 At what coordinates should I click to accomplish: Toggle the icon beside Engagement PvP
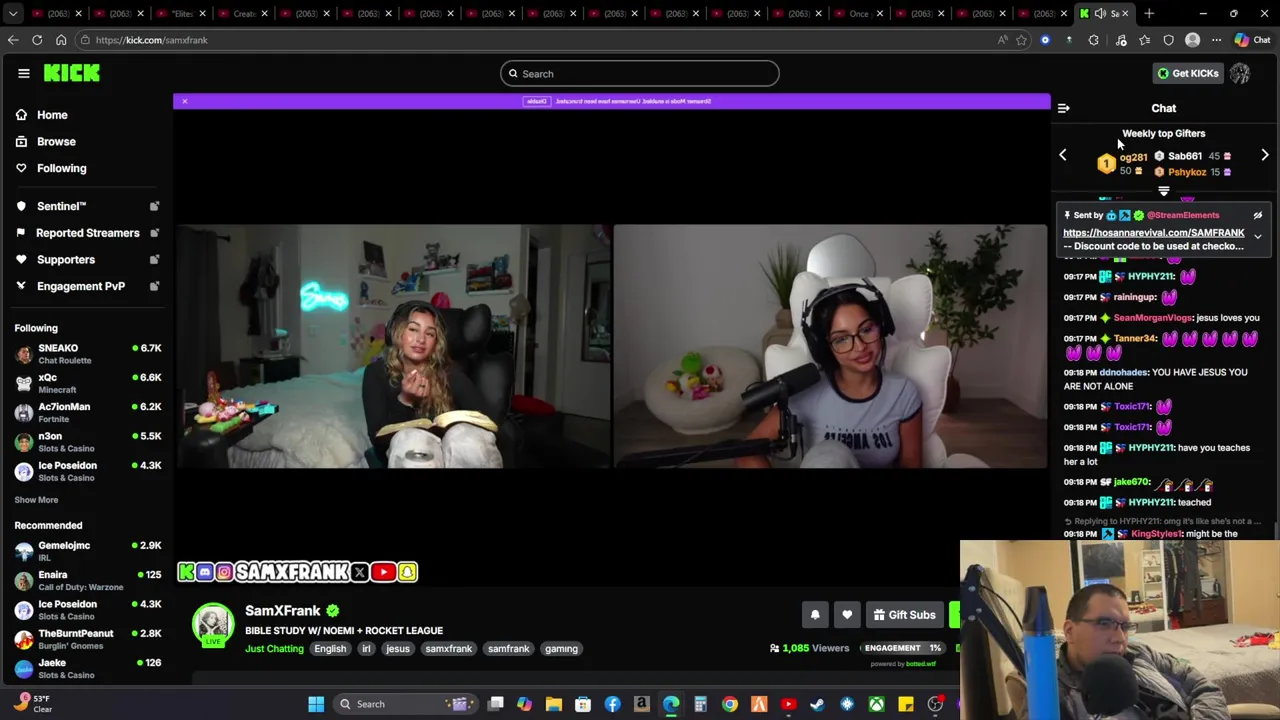point(154,286)
